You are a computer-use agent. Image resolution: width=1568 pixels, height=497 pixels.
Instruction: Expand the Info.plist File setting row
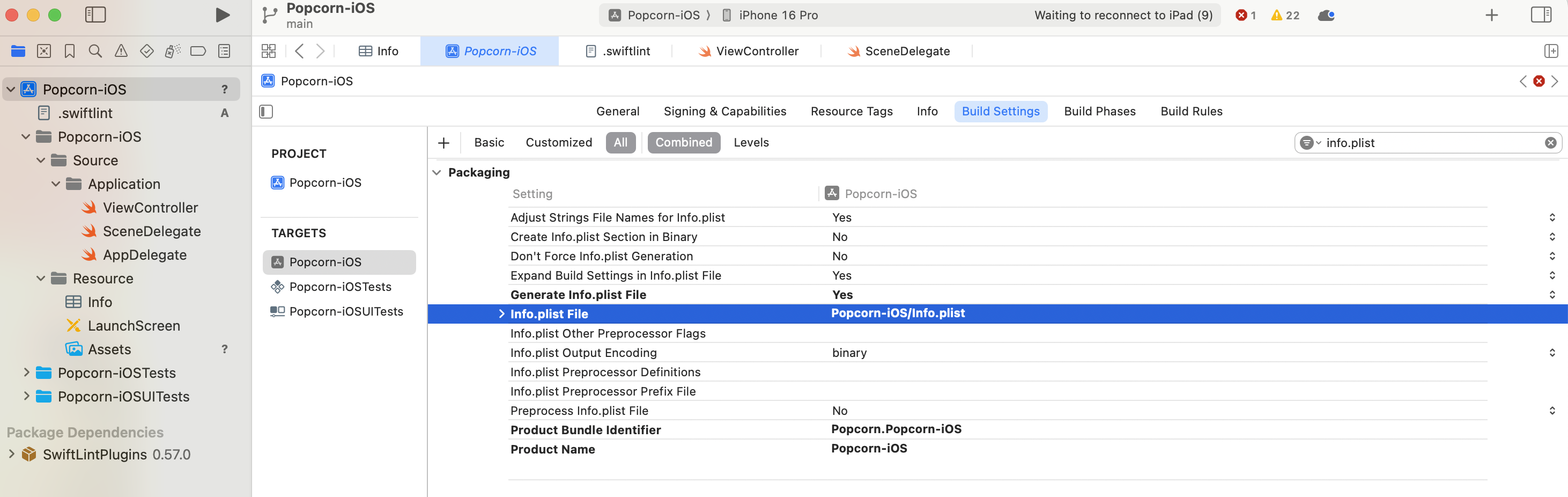[501, 313]
